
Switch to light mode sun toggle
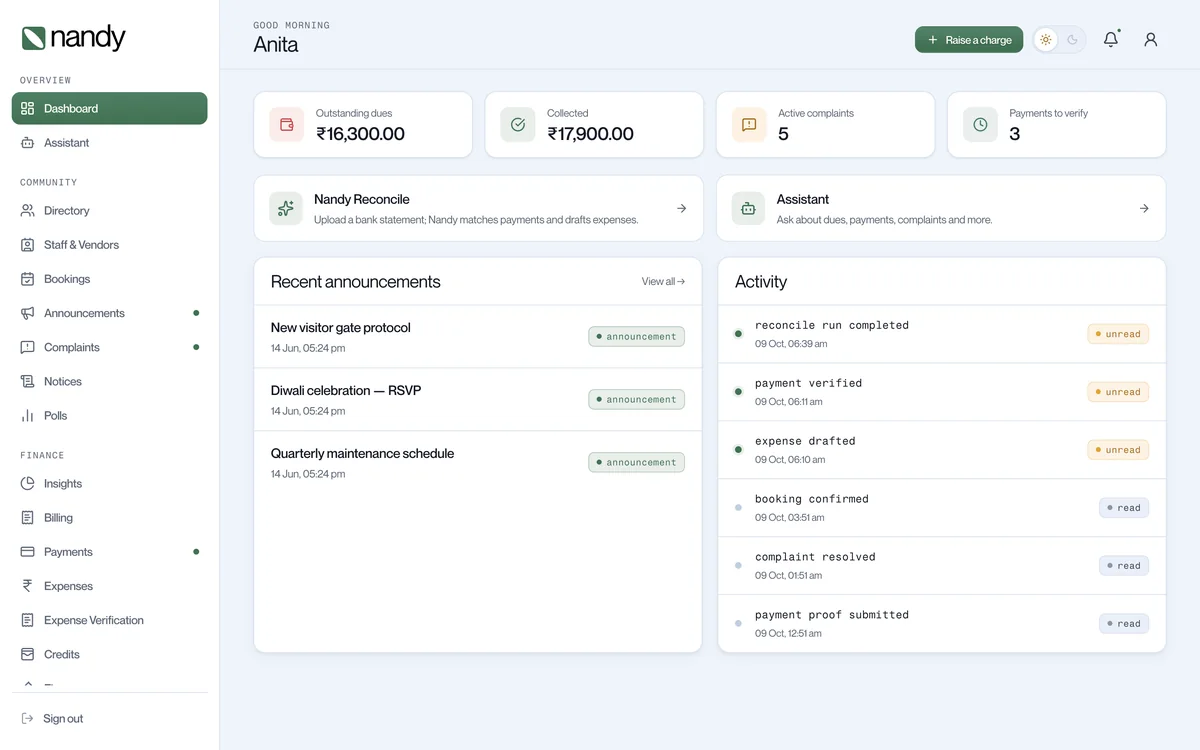pyautogui.click(x=1046, y=40)
